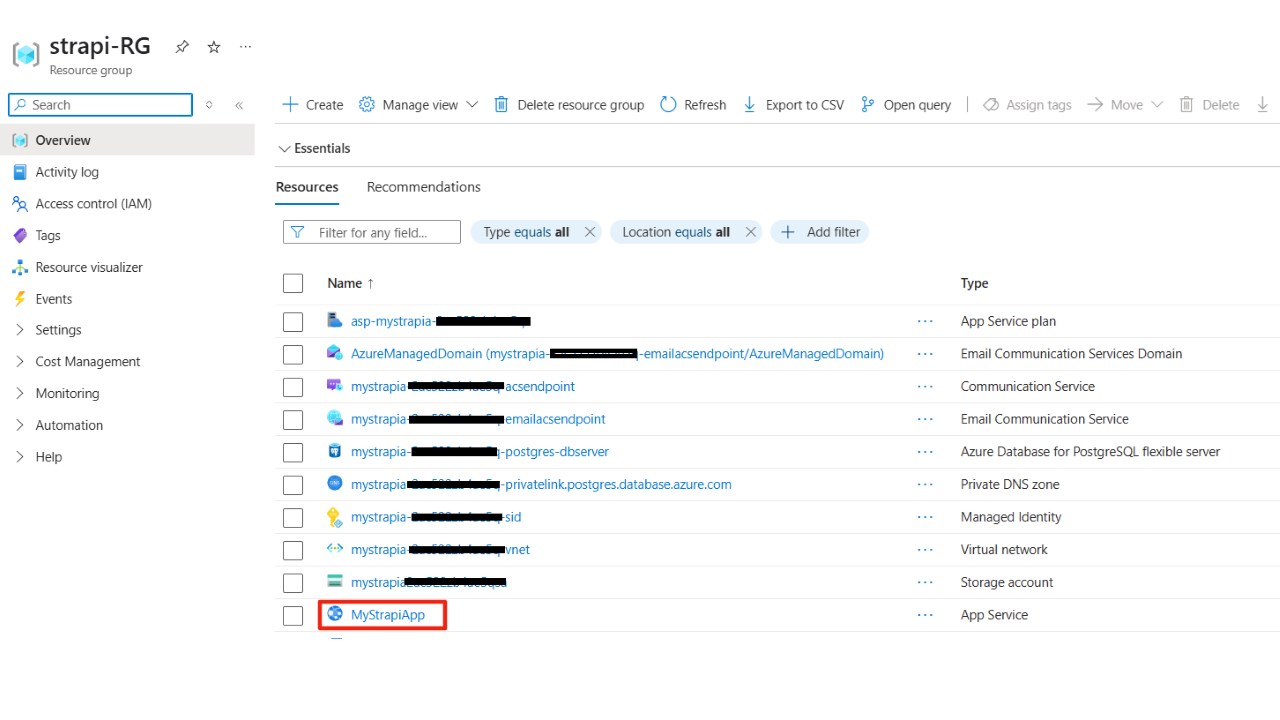Collapse the Essentials section
1280x720 pixels.
pyautogui.click(x=314, y=148)
